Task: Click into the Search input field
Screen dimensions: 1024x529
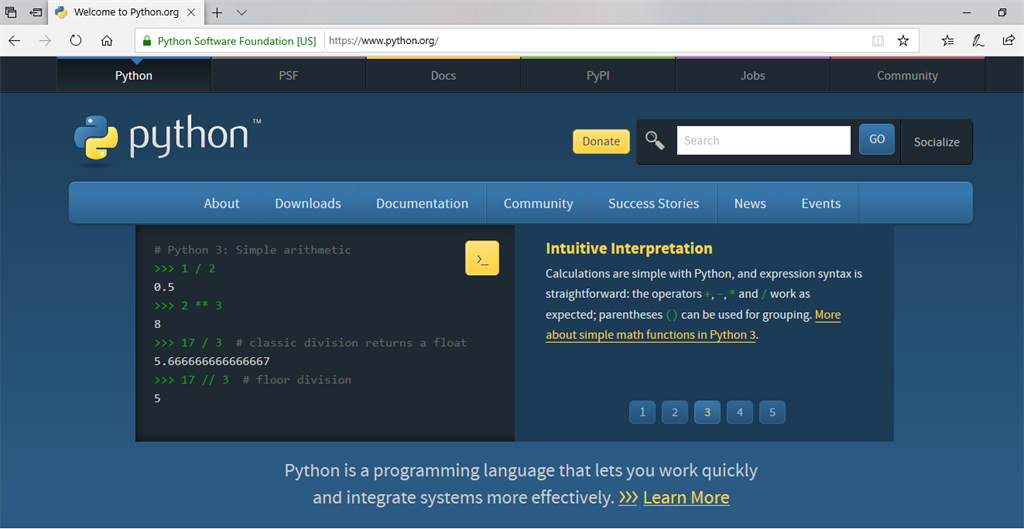Action: tap(763, 140)
